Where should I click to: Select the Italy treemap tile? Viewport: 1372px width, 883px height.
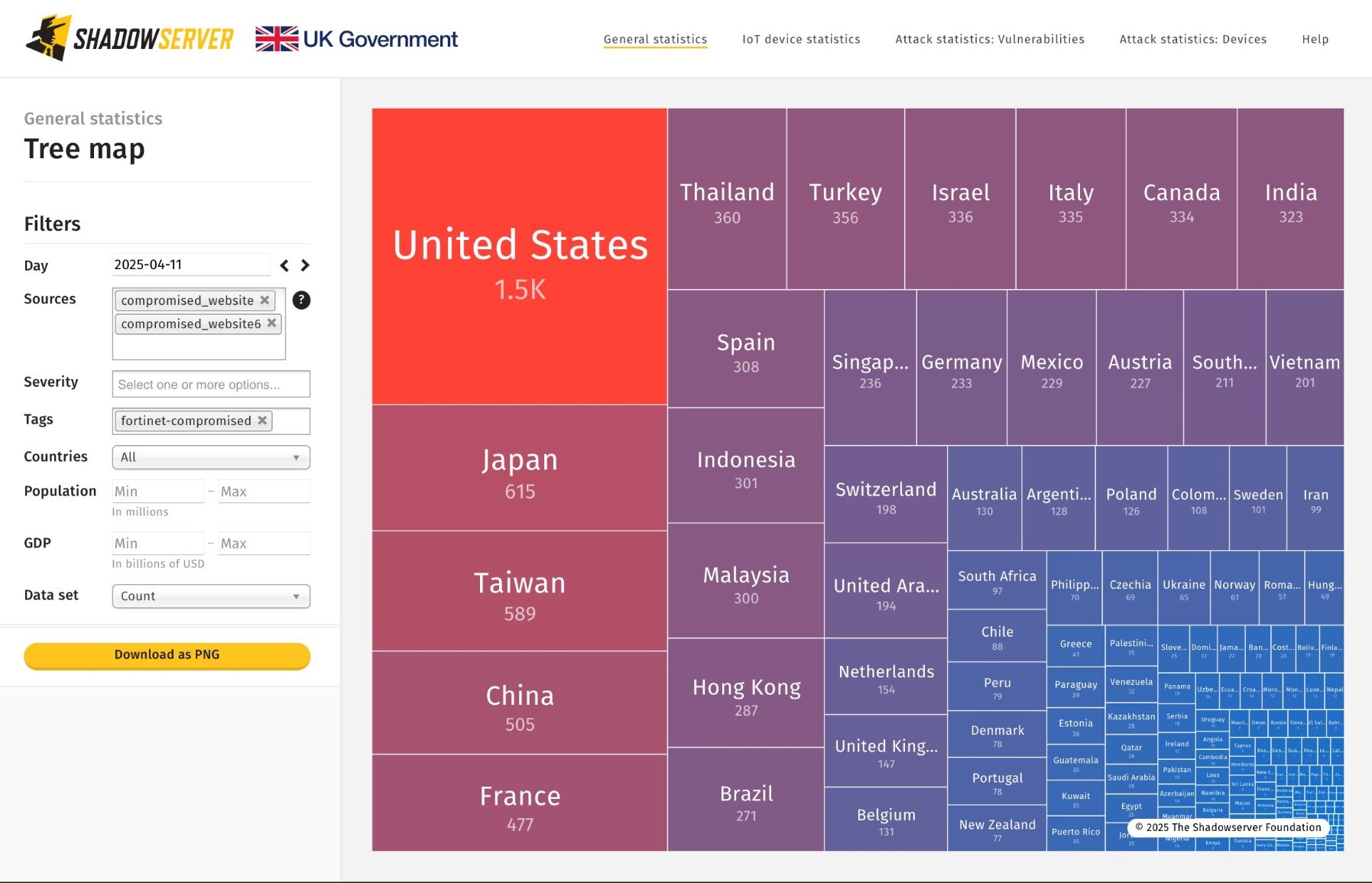pos(1071,199)
